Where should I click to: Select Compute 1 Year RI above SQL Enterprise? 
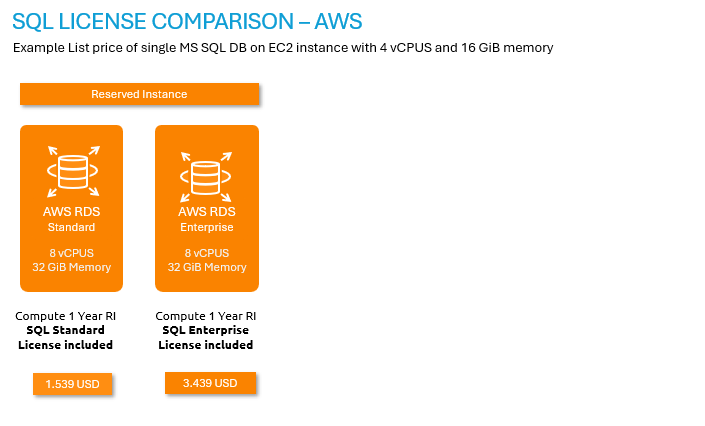pyautogui.click(x=205, y=316)
